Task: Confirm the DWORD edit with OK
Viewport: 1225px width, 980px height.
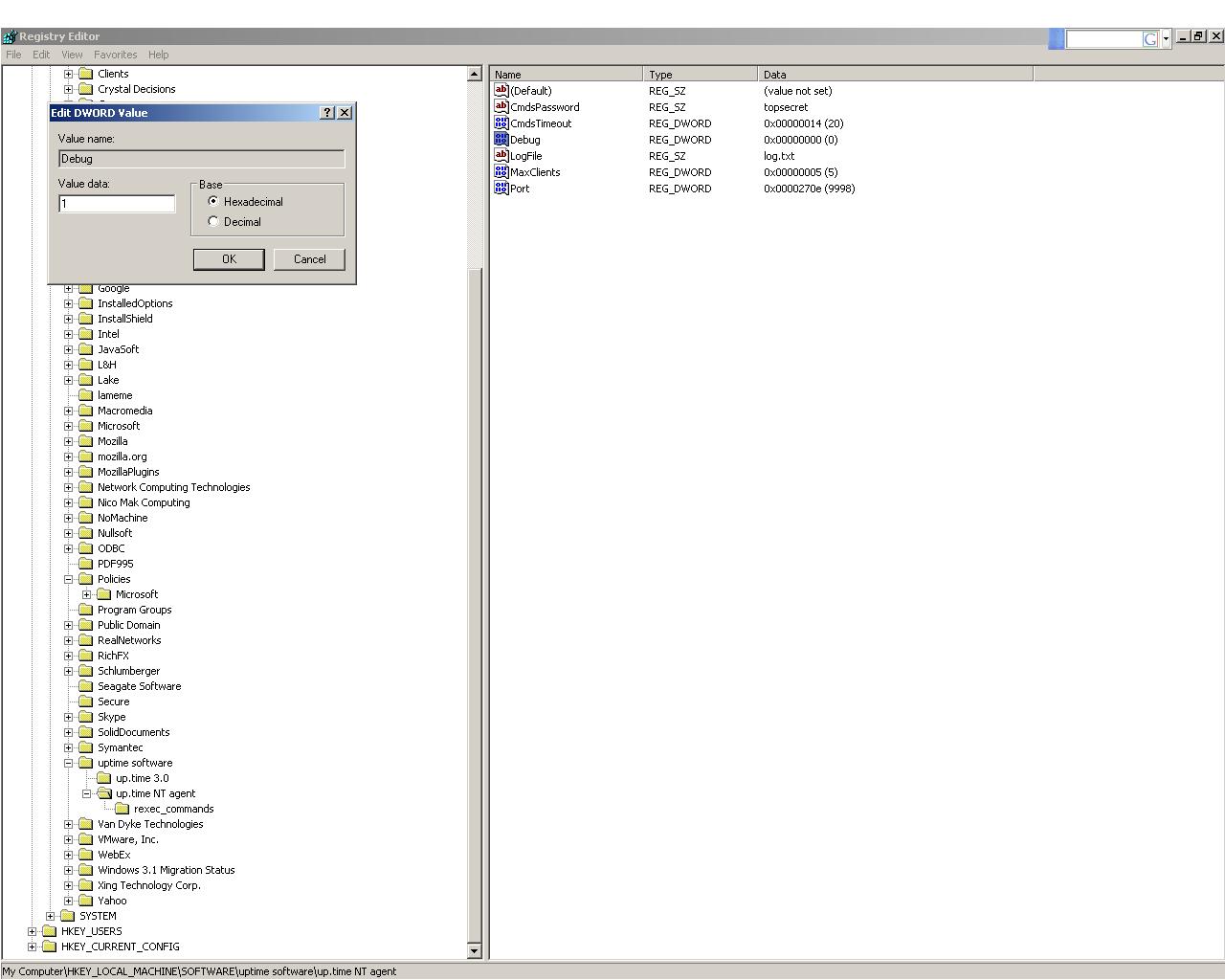Action: point(229,259)
